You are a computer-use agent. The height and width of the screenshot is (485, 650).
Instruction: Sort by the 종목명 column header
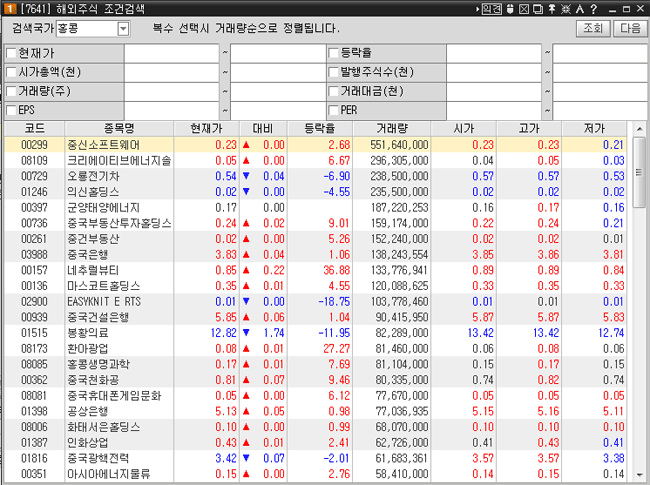[119, 129]
